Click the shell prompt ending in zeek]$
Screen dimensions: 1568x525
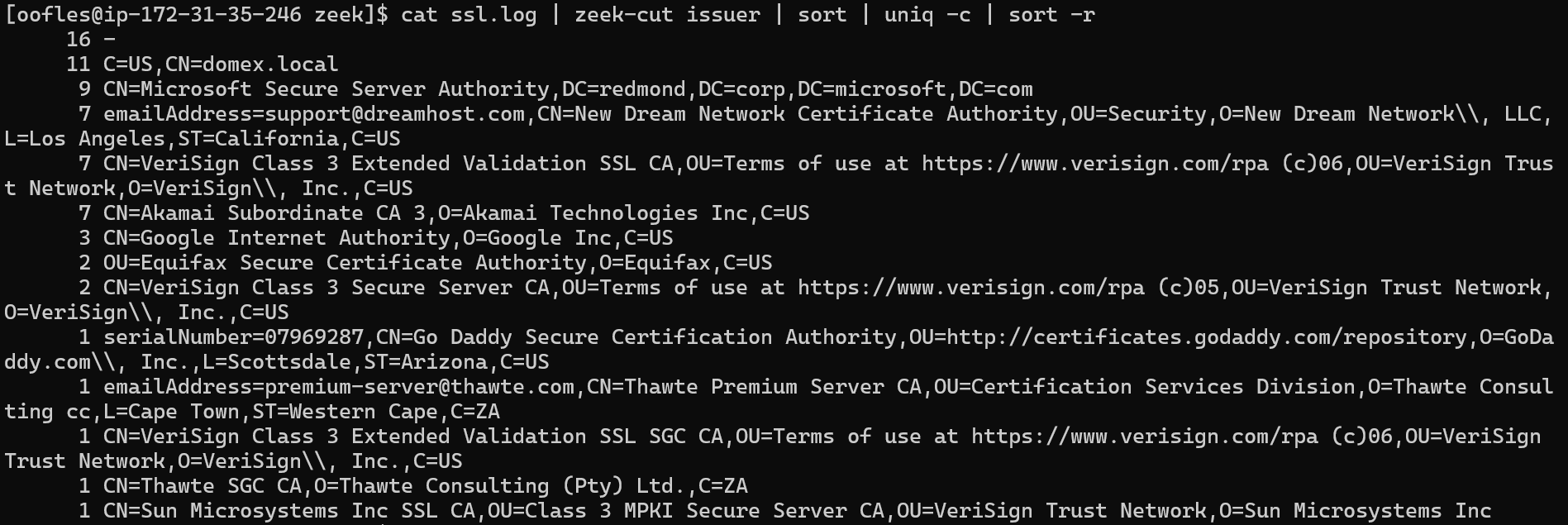196,15
